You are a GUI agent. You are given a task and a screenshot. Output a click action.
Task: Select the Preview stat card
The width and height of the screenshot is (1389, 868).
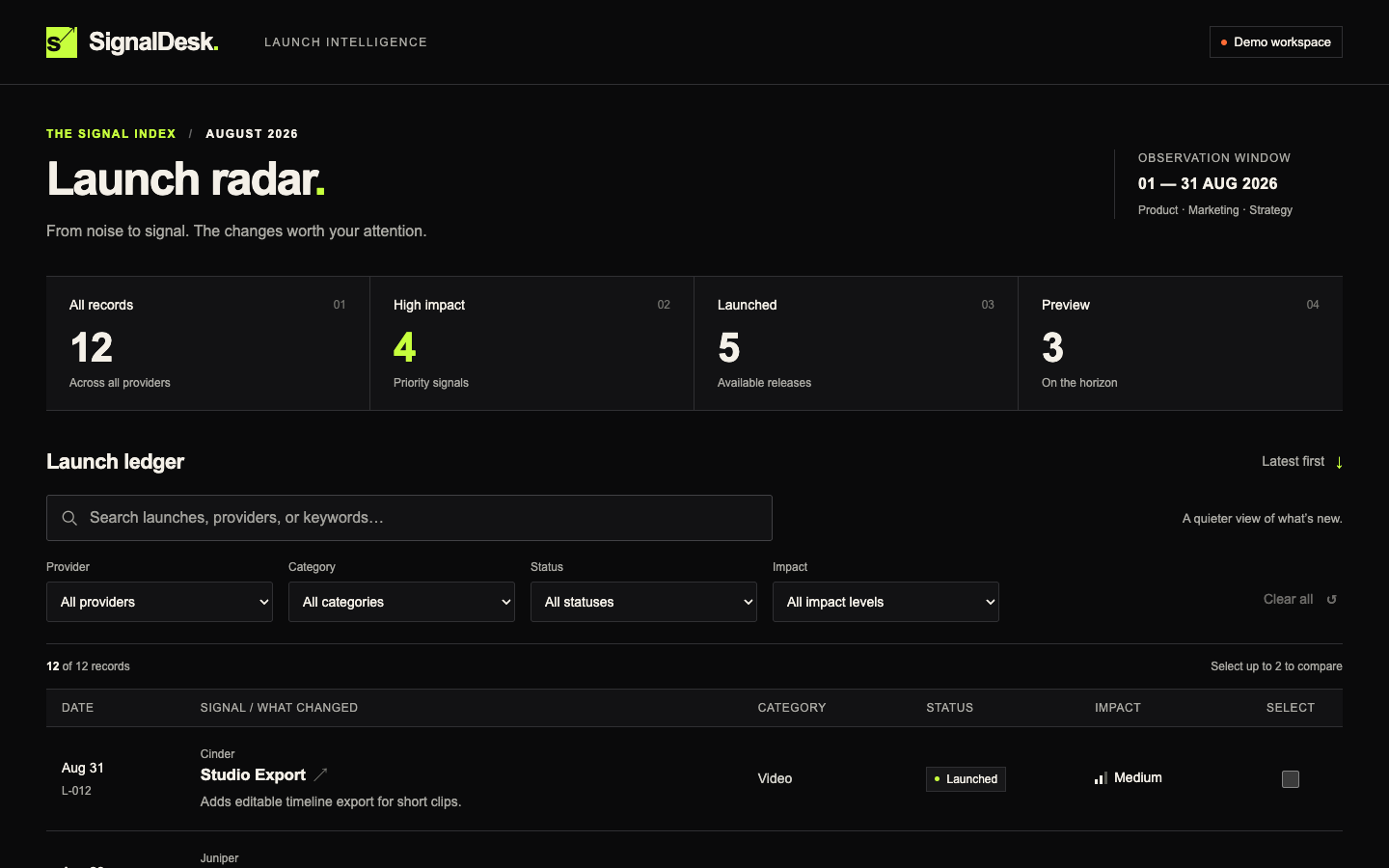pos(1181,343)
